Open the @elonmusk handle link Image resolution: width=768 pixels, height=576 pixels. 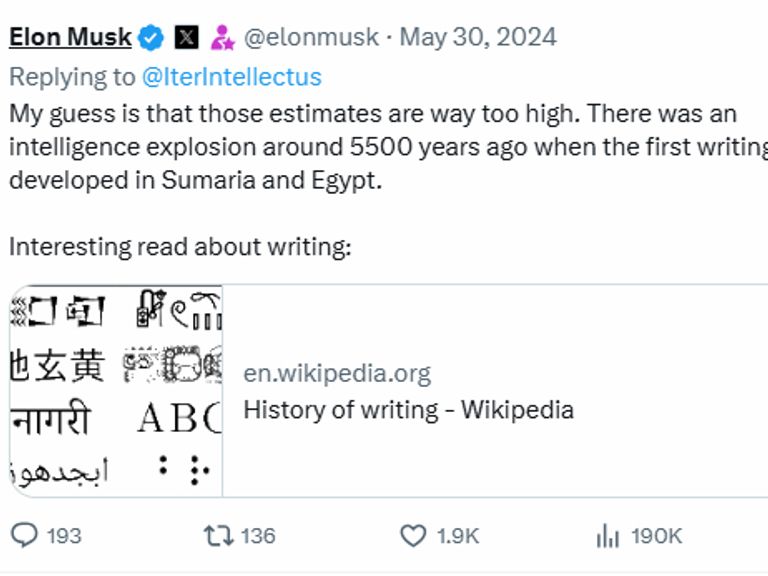pos(312,38)
